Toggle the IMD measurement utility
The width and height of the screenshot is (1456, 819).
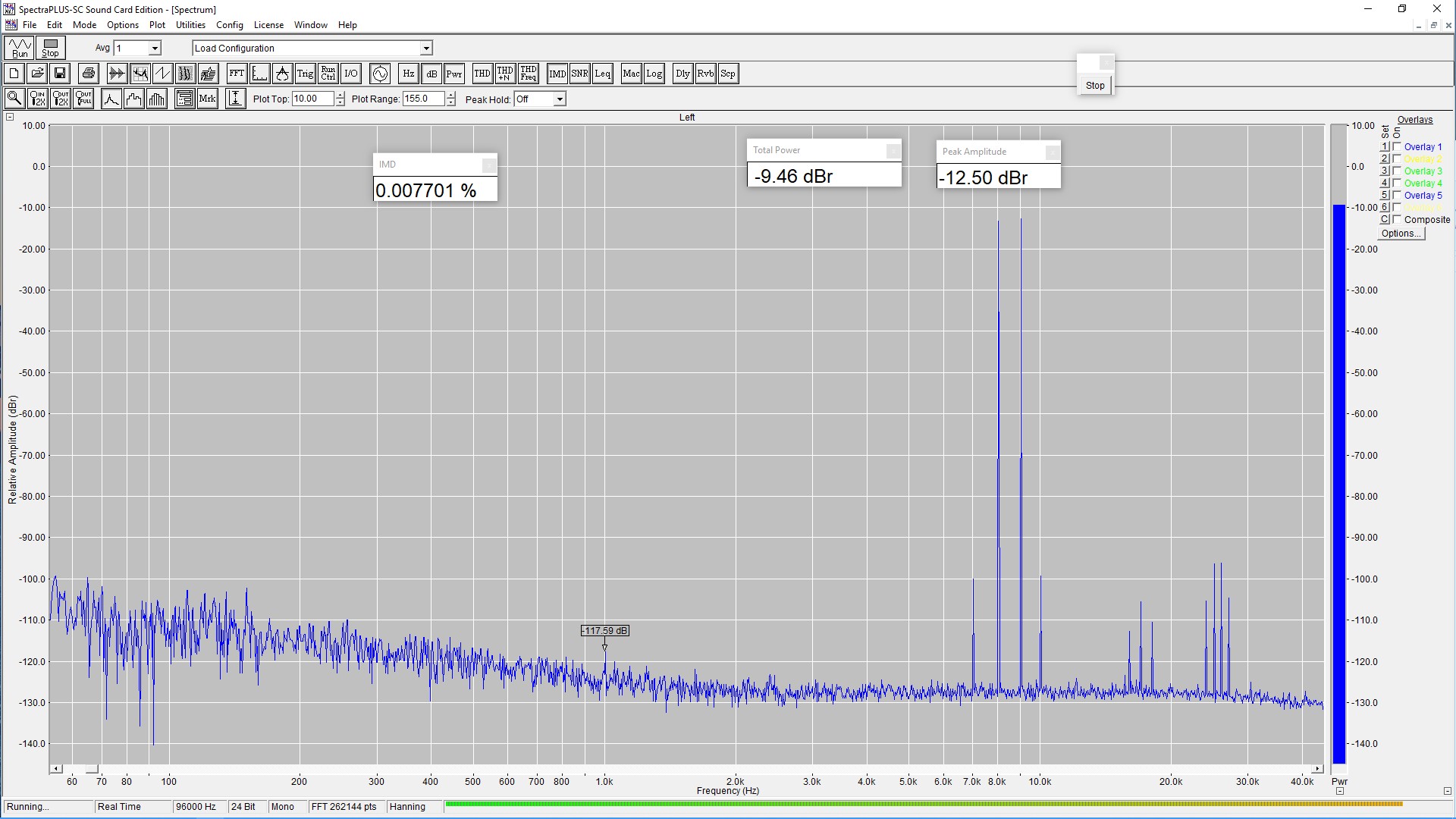(x=557, y=74)
